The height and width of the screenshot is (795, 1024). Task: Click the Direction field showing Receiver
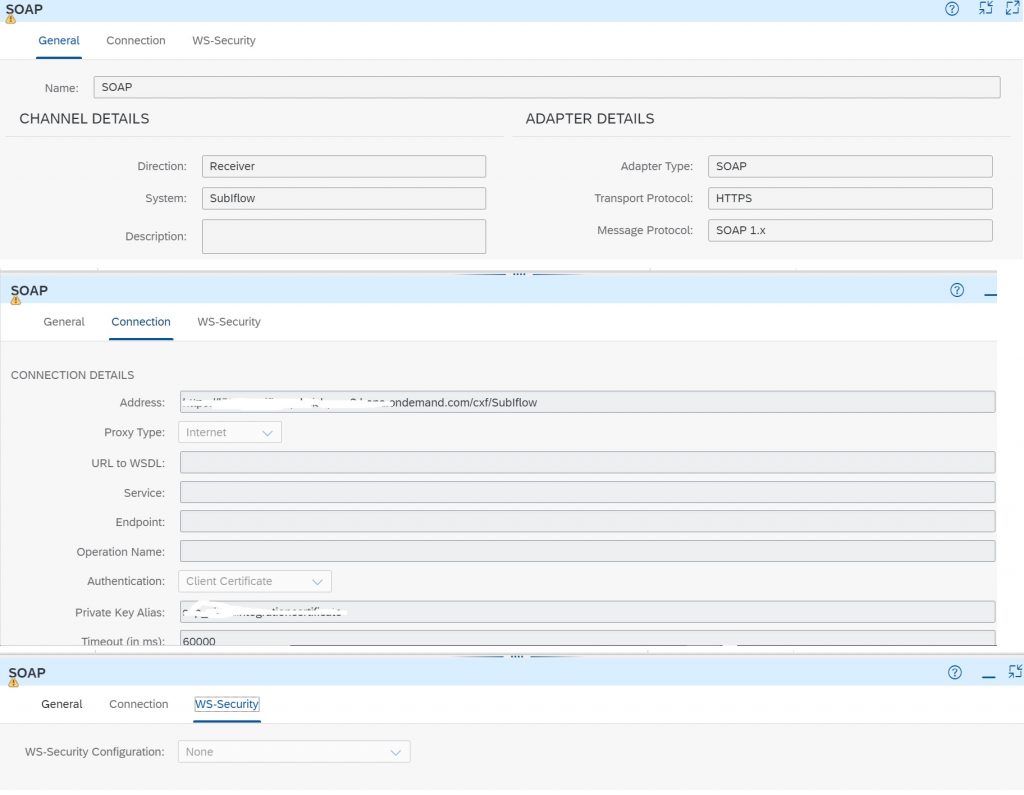pyautogui.click(x=344, y=167)
